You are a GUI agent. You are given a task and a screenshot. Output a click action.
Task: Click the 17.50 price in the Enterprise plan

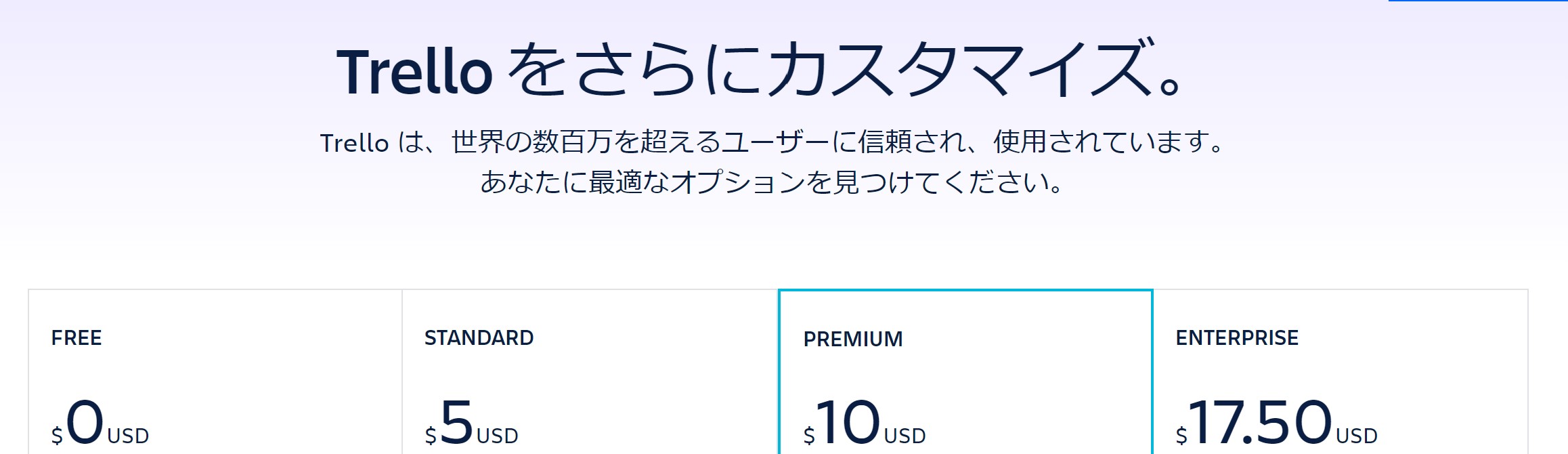click(1261, 422)
